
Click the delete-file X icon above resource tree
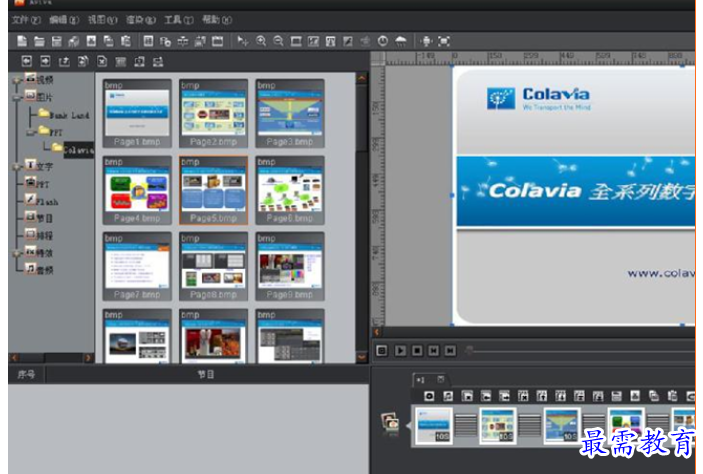coord(102,61)
